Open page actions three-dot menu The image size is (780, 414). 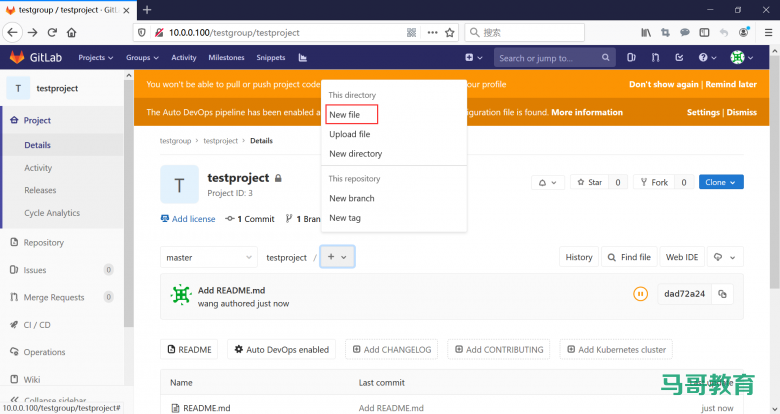tap(432, 32)
